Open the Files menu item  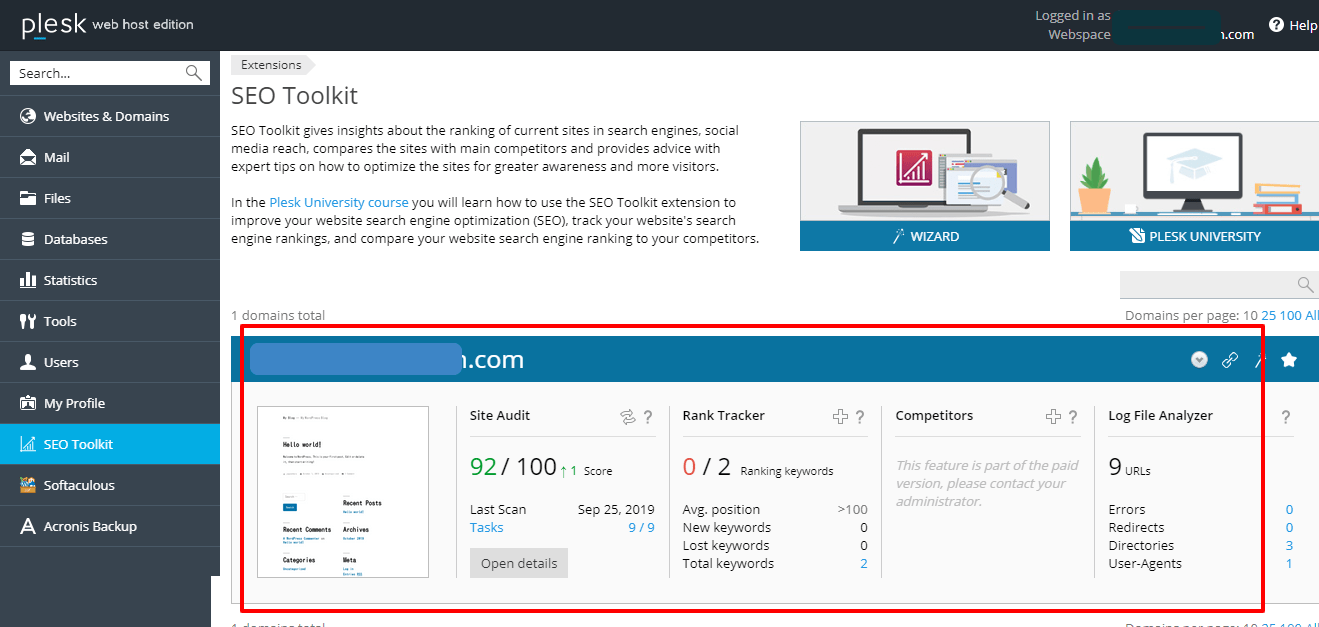tap(110, 198)
